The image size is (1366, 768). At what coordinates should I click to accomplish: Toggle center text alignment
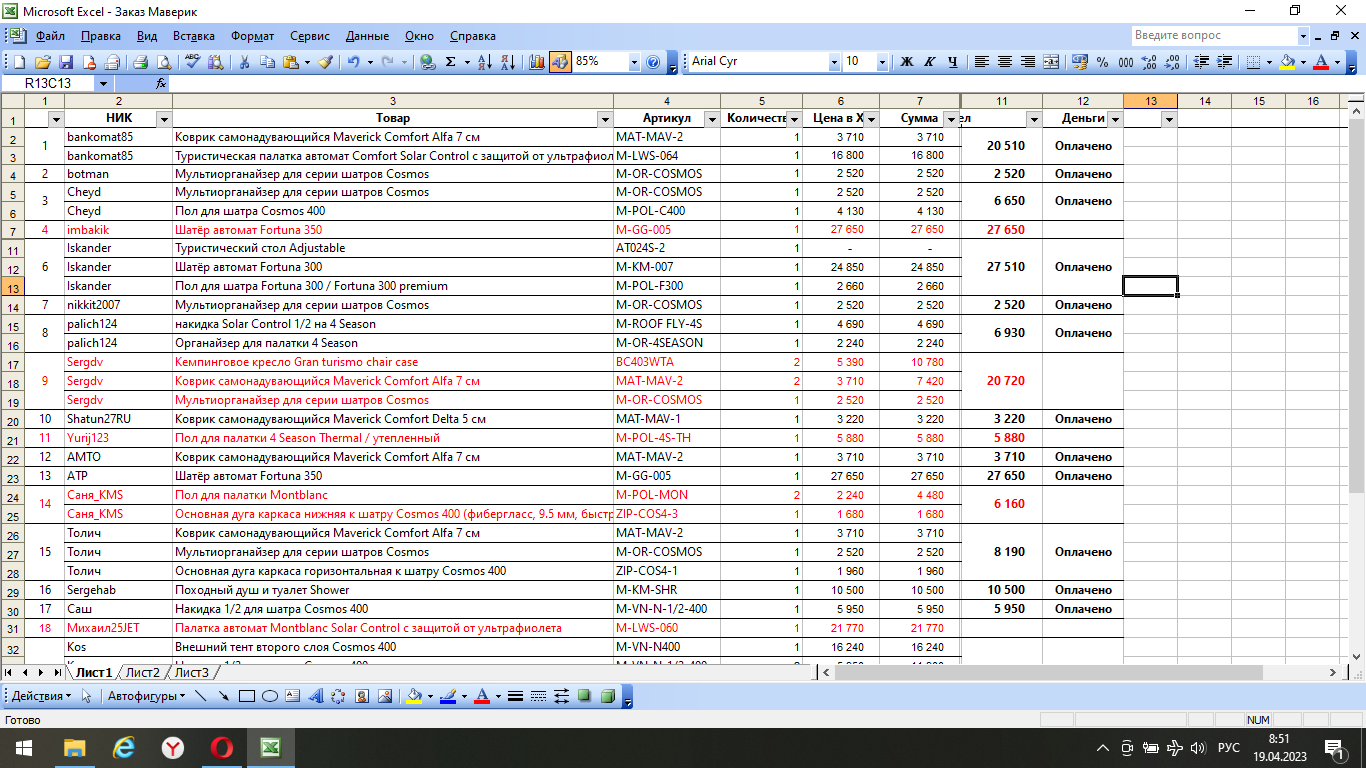[x=1005, y=62]
